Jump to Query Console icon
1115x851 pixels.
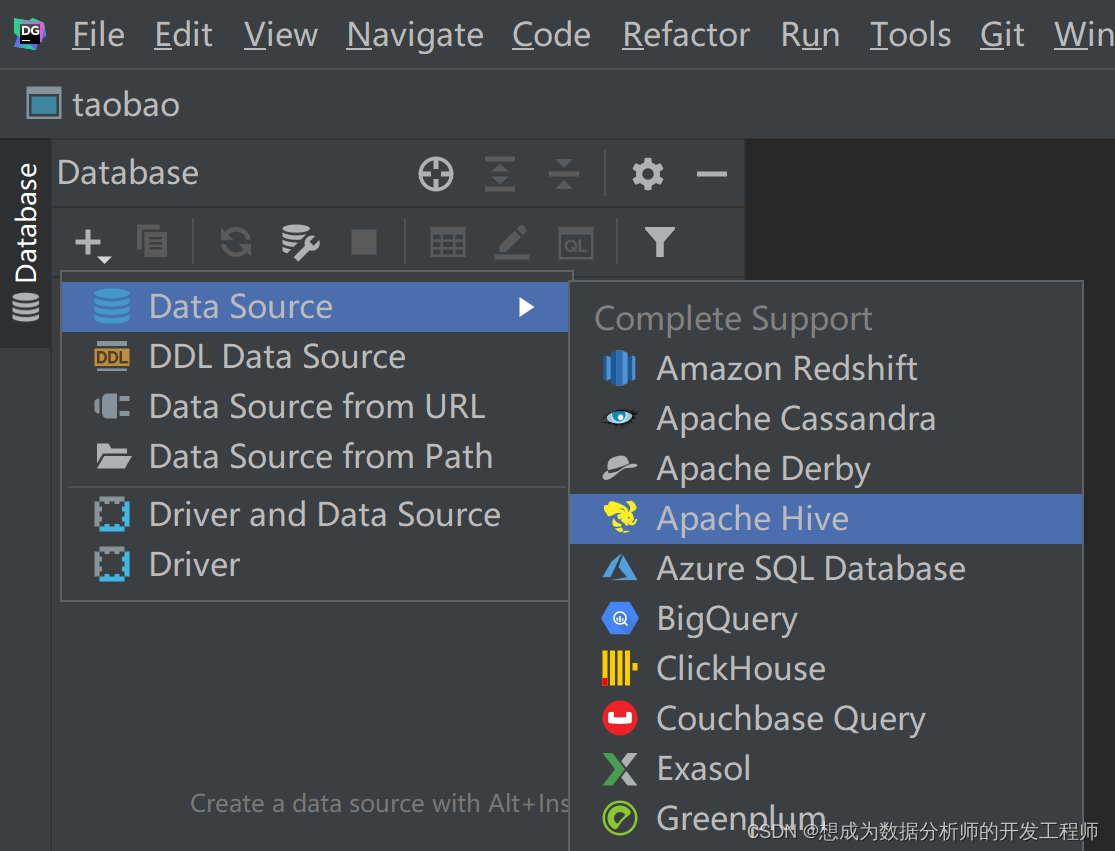pos(575,241)
